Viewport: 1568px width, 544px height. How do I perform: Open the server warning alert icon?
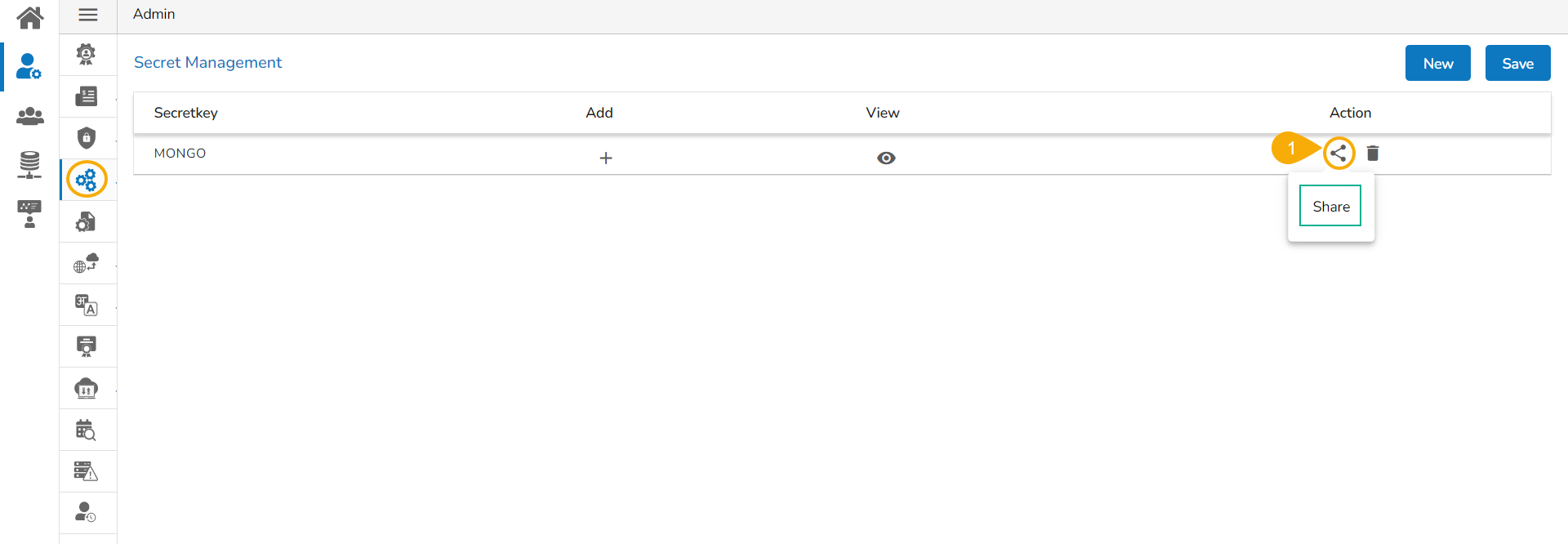coord(86,471)
